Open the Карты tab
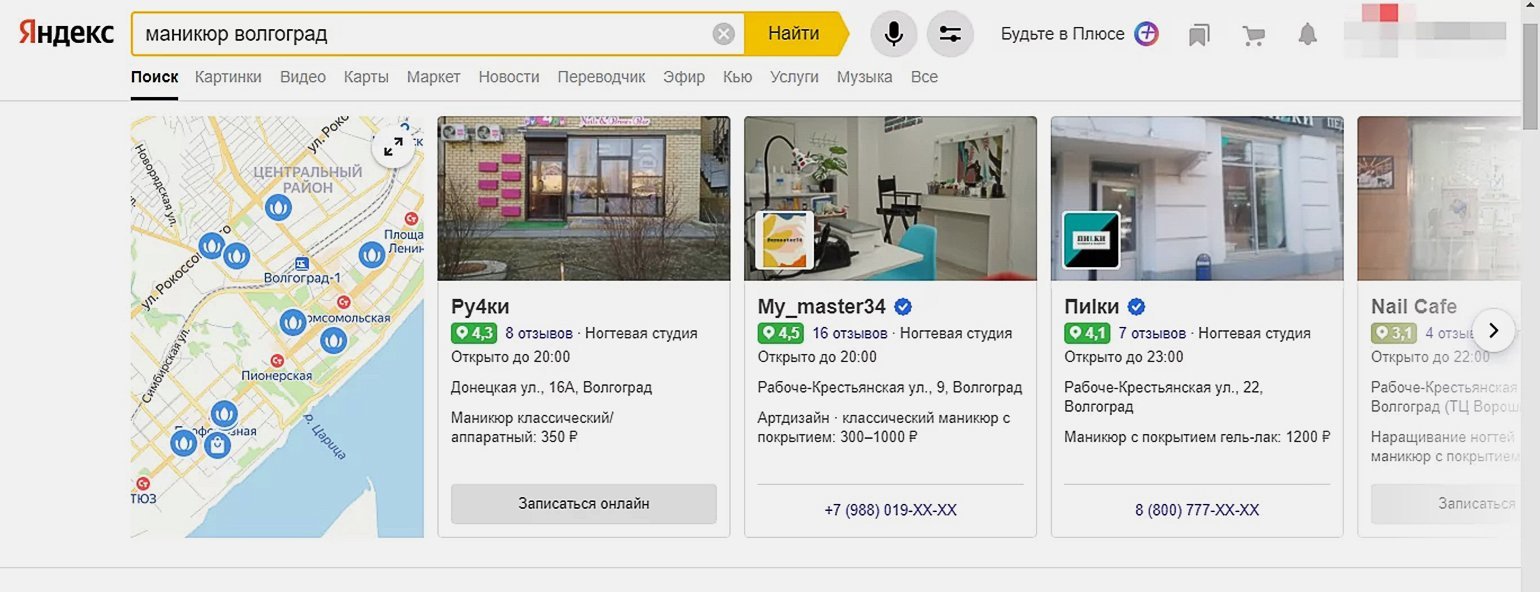1540x592 pixels. click(366, 77)
